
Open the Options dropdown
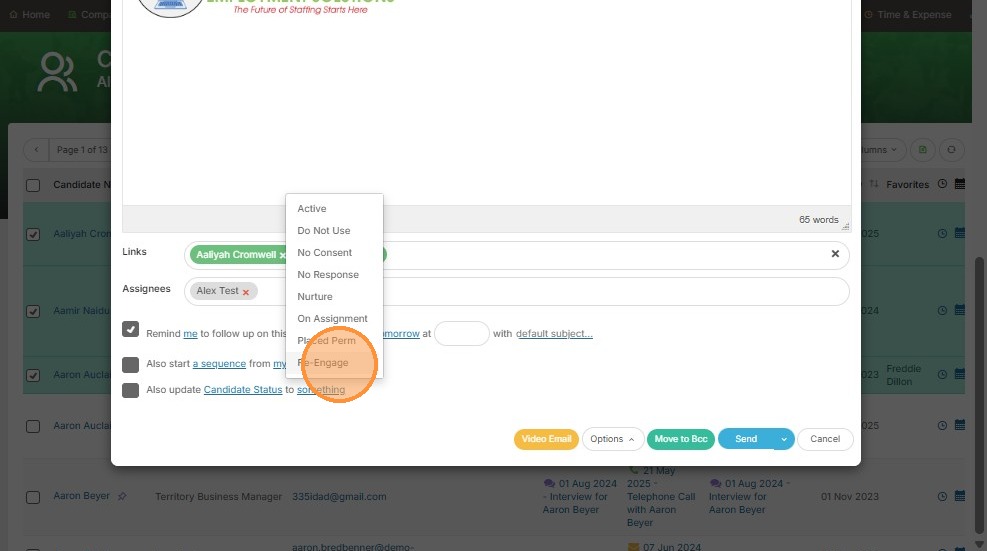pyautogui.click(x=612, y=439)
